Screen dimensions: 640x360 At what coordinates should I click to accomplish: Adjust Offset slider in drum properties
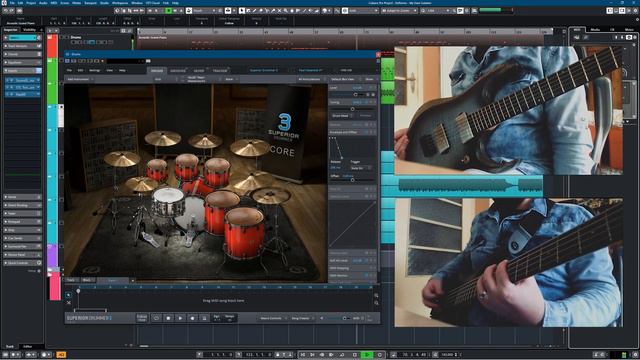tap(353, 180)
